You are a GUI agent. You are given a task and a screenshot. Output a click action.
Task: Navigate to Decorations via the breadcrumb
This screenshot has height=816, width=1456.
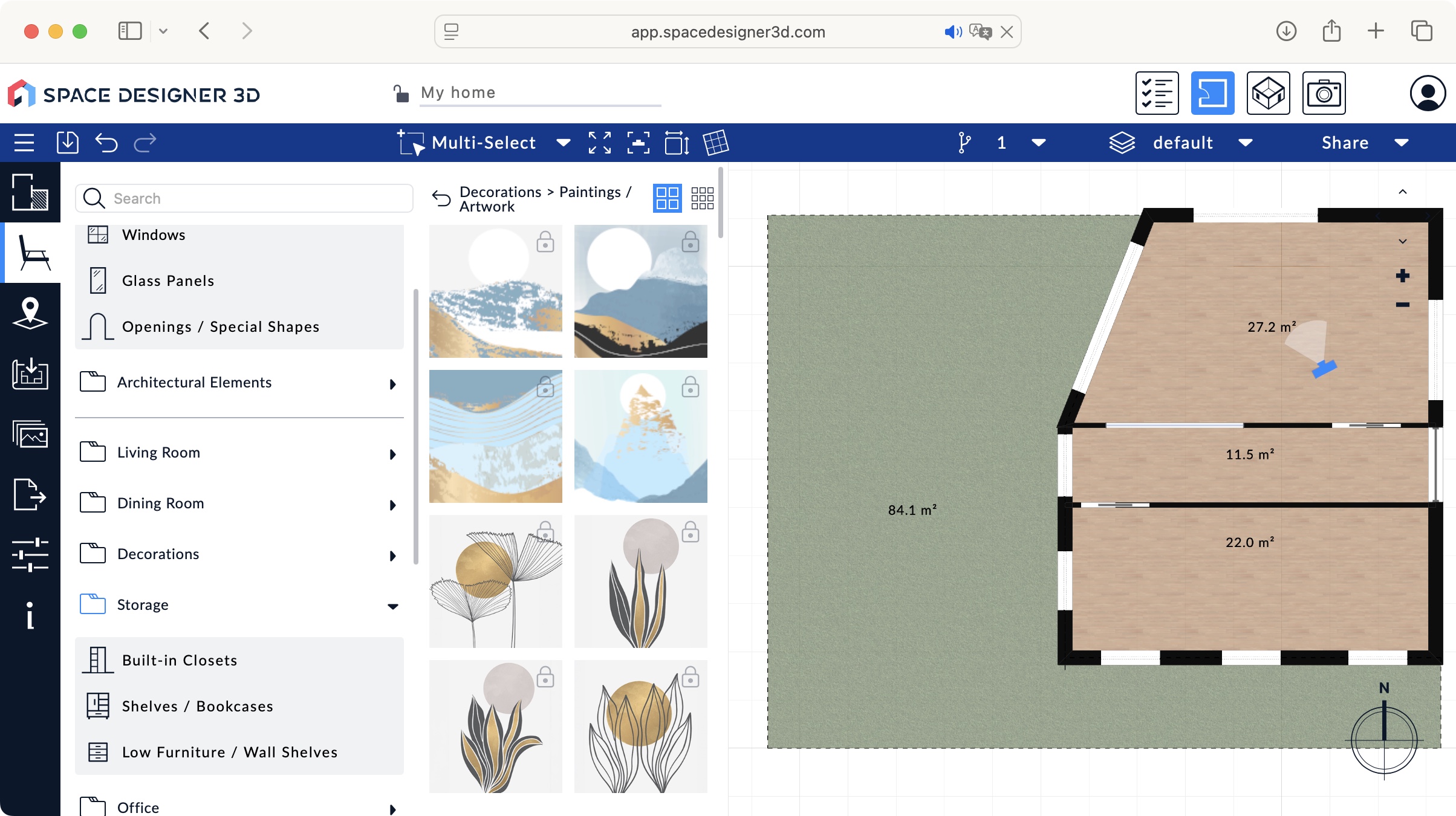tap(499, 192)
